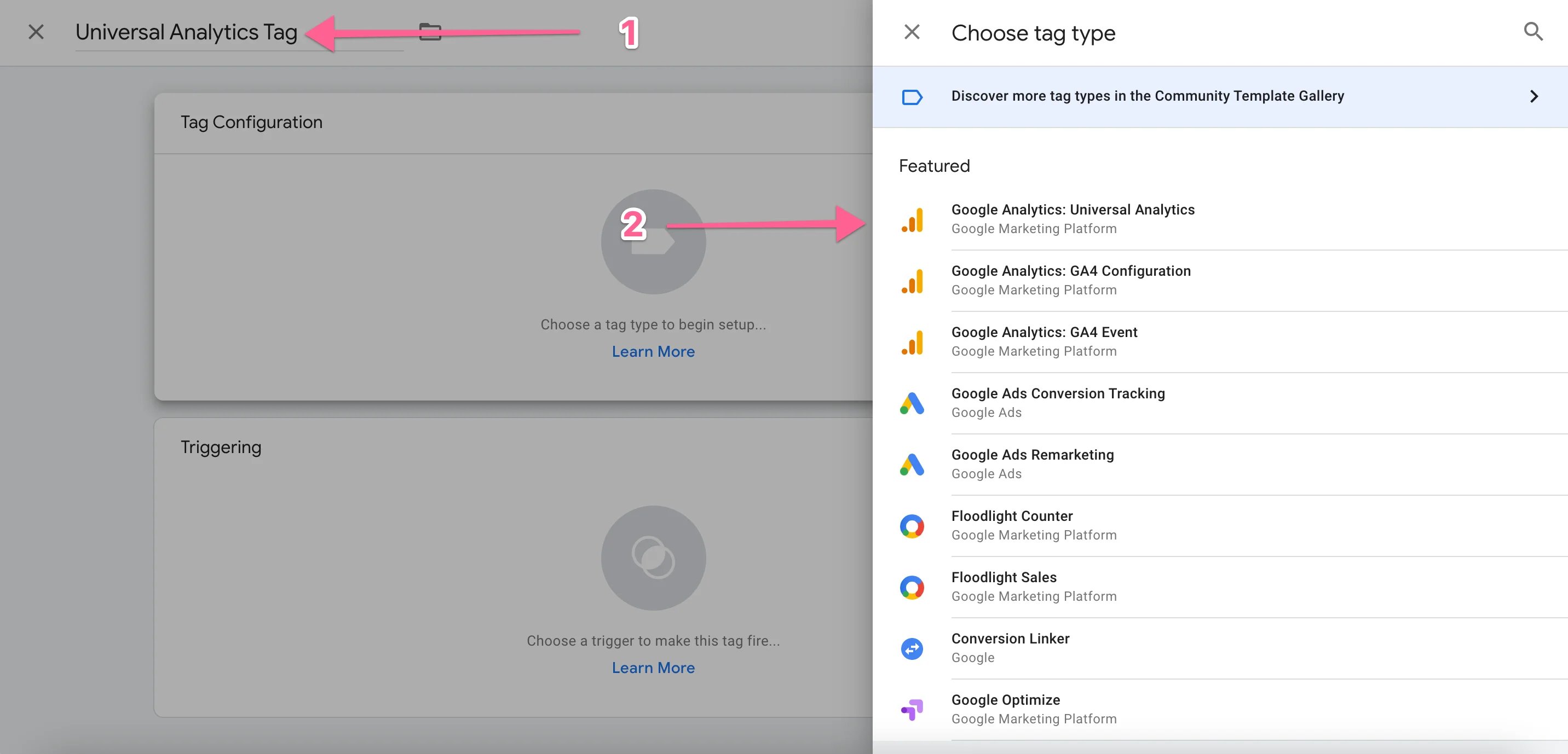Image resolution: width=1568 pixels, height=754 pixels.
Task: Click the Conversion Linker arrows icon
Action: [912, 648]
